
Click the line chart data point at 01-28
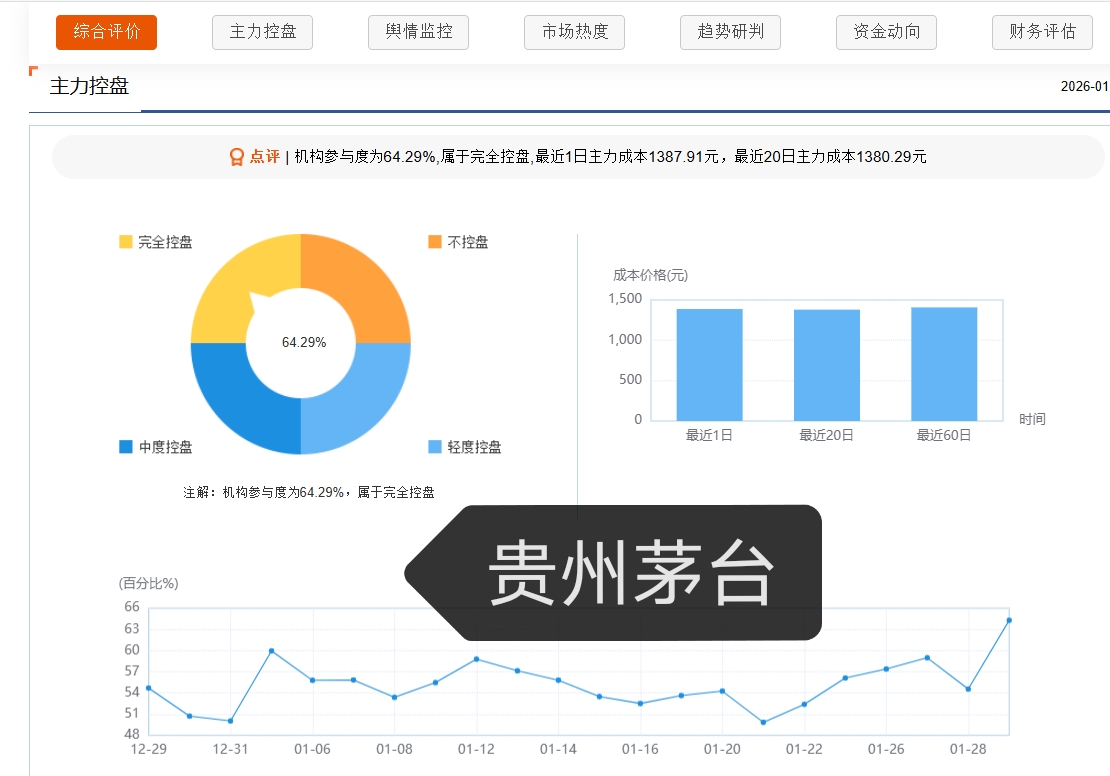pyautogui.click(x=968, y=689)
